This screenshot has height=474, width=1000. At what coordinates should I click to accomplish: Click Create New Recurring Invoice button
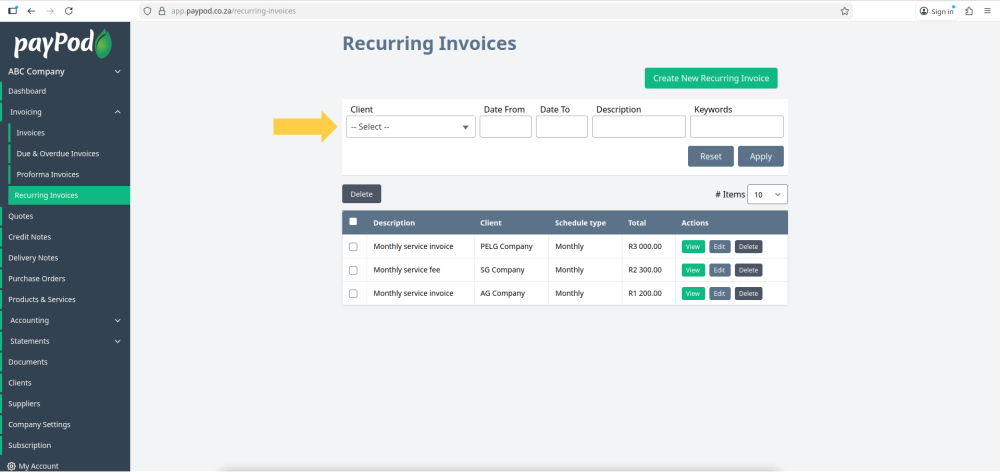711,78
